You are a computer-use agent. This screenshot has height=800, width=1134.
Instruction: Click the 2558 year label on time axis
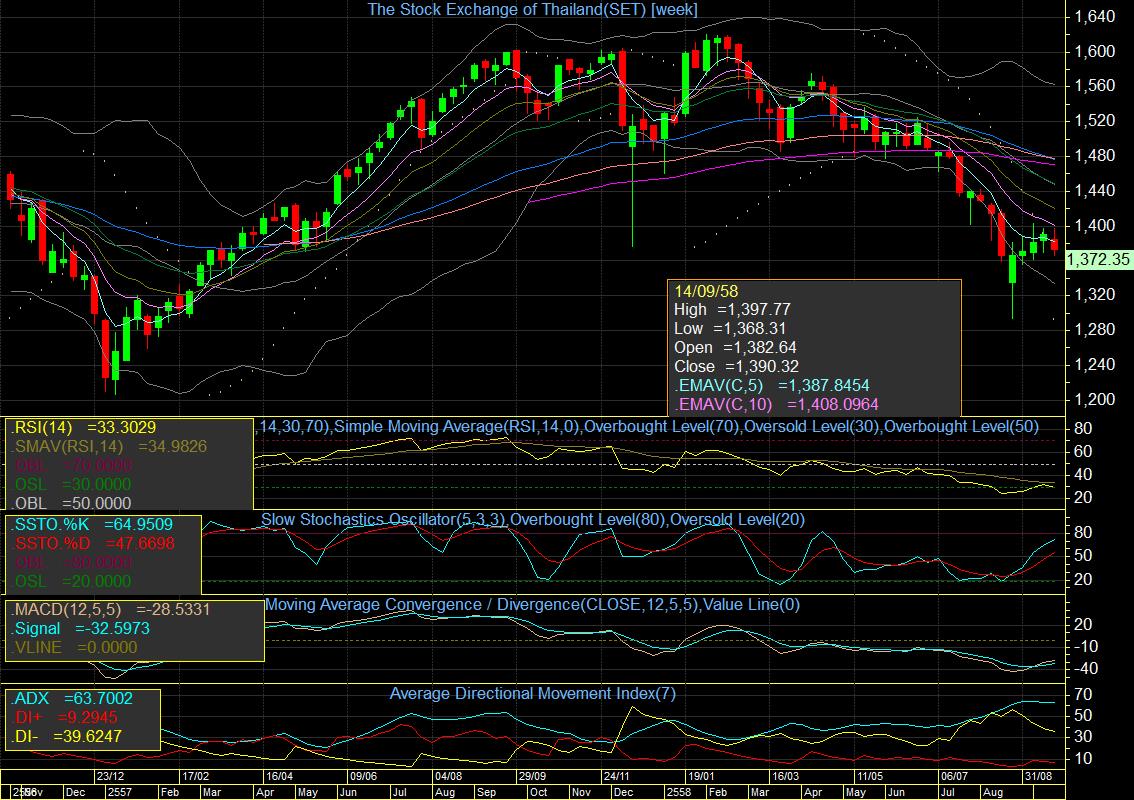(679, 792)
